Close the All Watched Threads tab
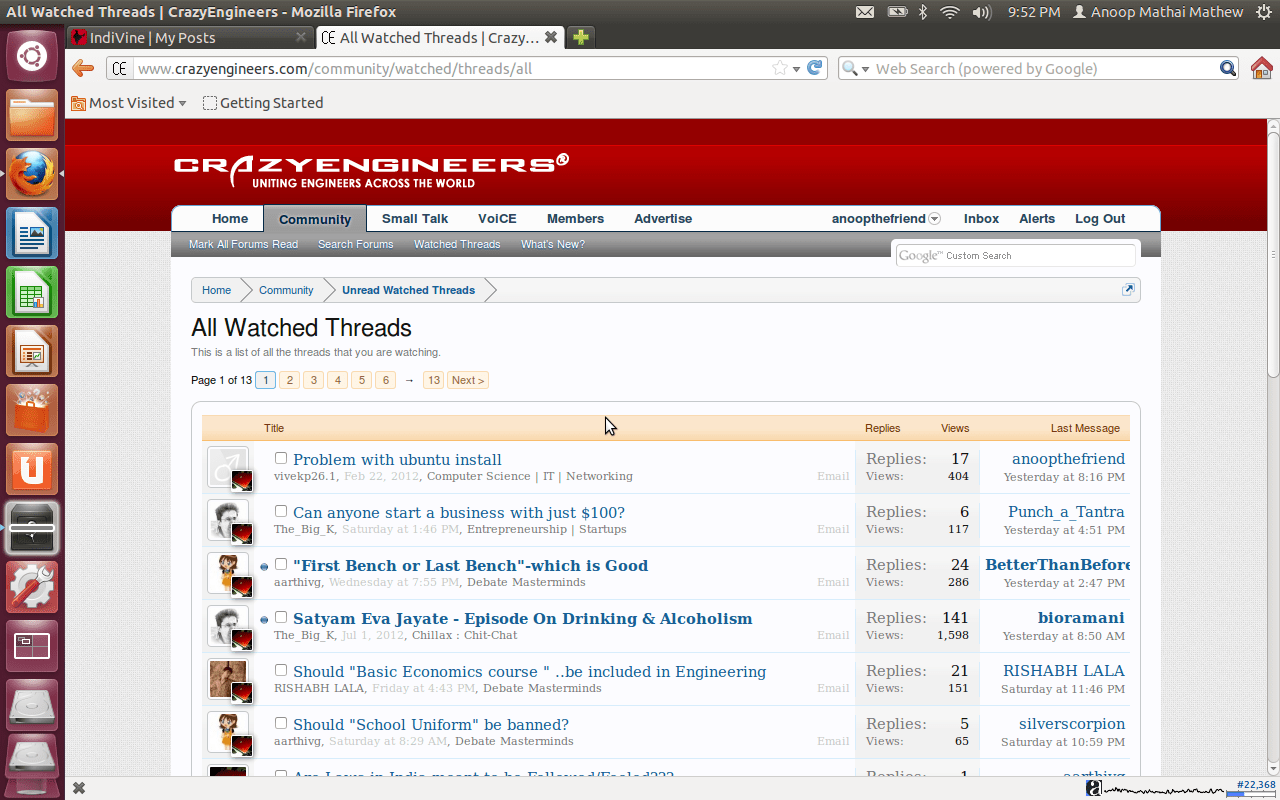The width and height of the screenshot is (1280, 800). pyautogui.click(x=550, y=38)
